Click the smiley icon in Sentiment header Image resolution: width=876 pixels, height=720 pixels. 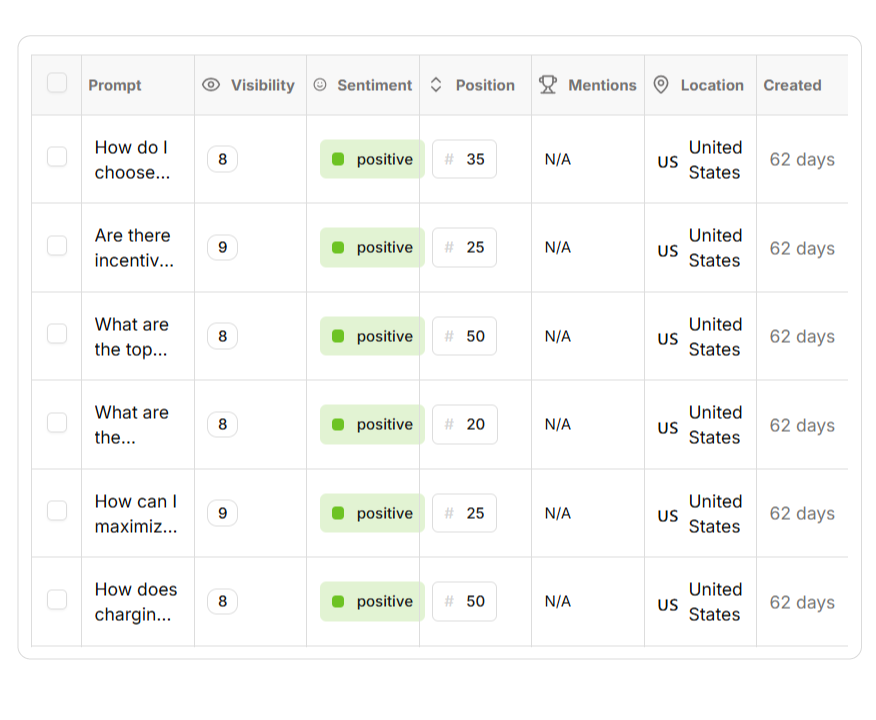[320, 85]
